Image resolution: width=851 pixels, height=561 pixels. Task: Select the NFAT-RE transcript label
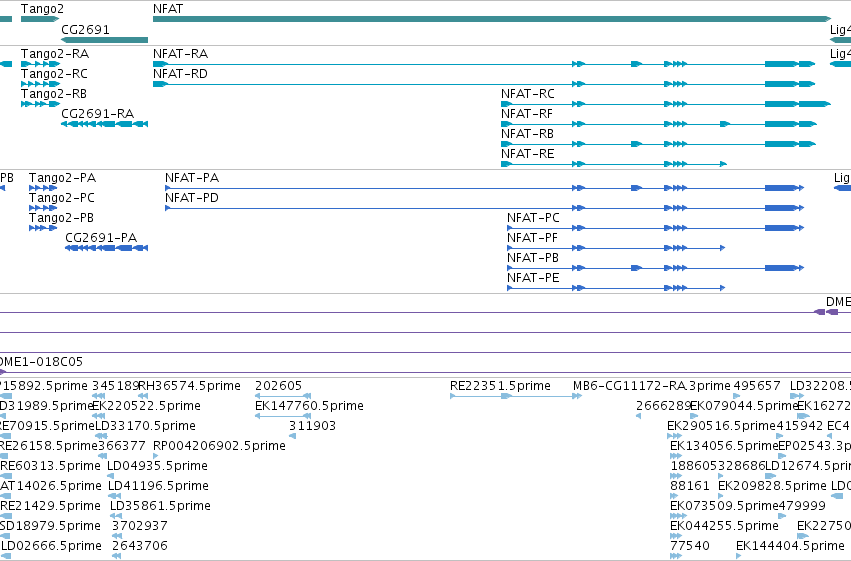[x=527, y=154]
